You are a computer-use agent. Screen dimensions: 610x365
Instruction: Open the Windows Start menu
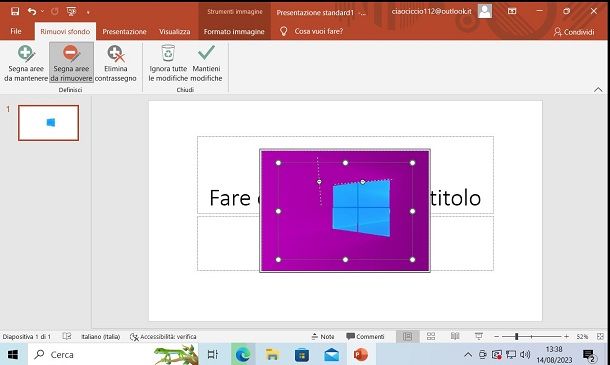[x=13, y=354]
